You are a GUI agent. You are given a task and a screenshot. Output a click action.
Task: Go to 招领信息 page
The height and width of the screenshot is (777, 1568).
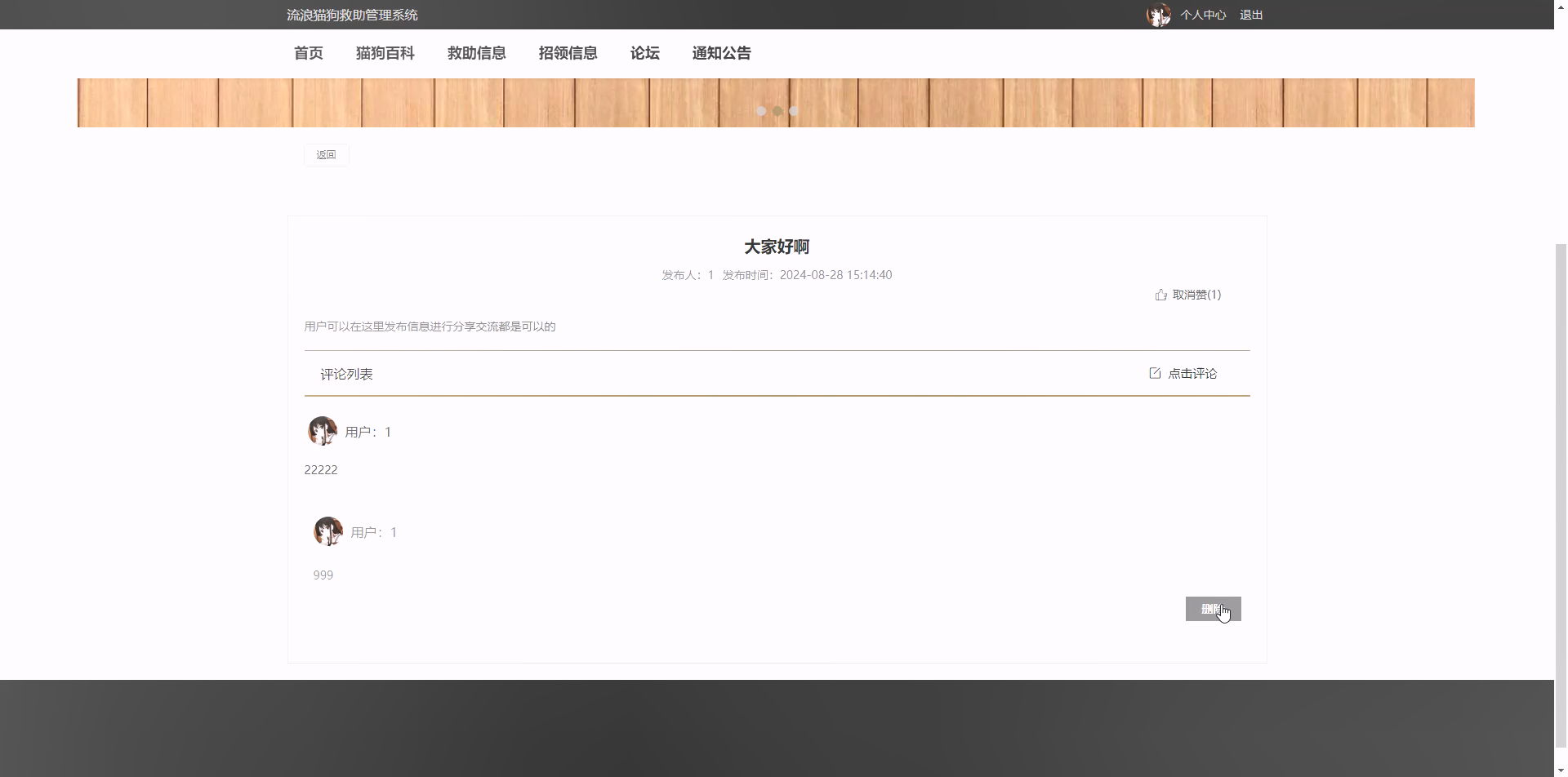tap(568, 53)
